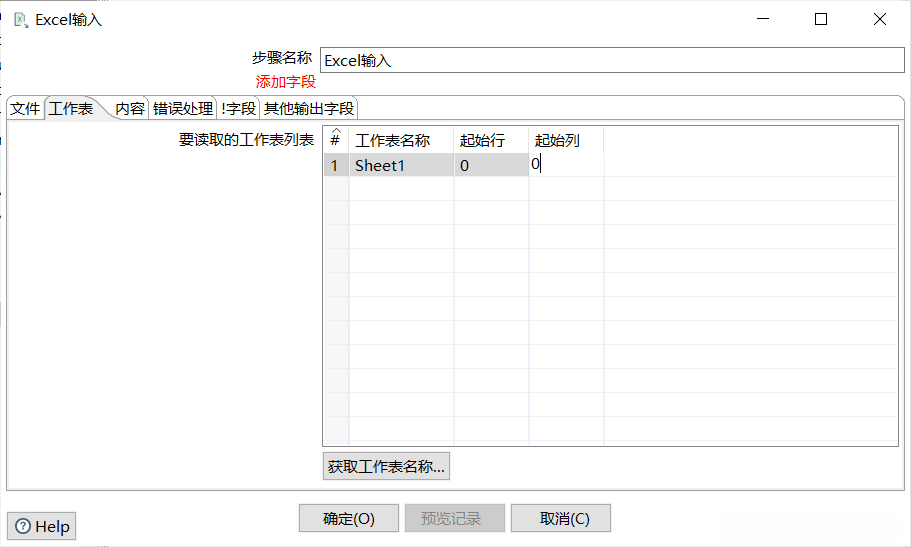
Task: Close the Excel输入 dialog
Action: (x=880, y=19)
